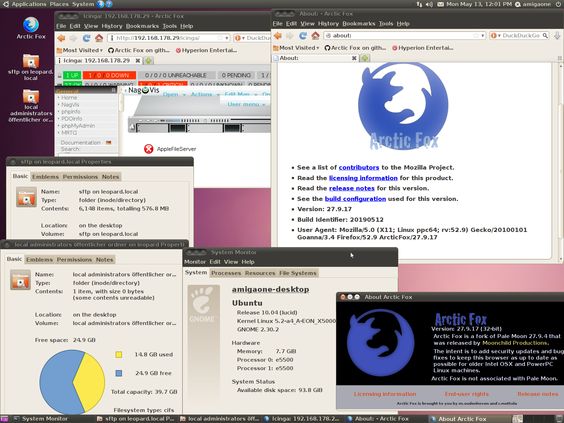Click the mail envelope icon in the top panel
Image resolution: width=564 pixels, height=423 pixels.
pos(440,4)
